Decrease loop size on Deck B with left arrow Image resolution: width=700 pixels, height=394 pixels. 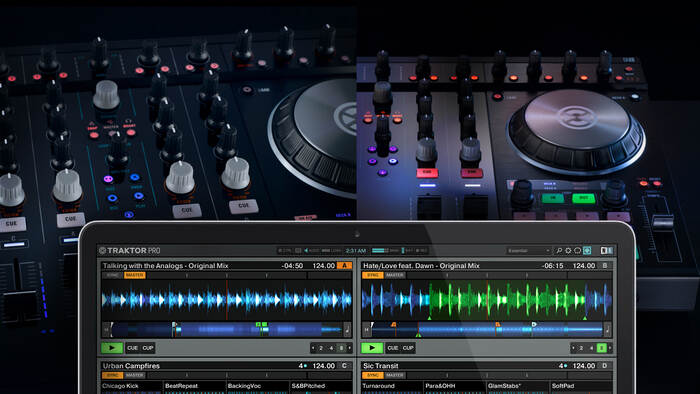coord(573,348)
